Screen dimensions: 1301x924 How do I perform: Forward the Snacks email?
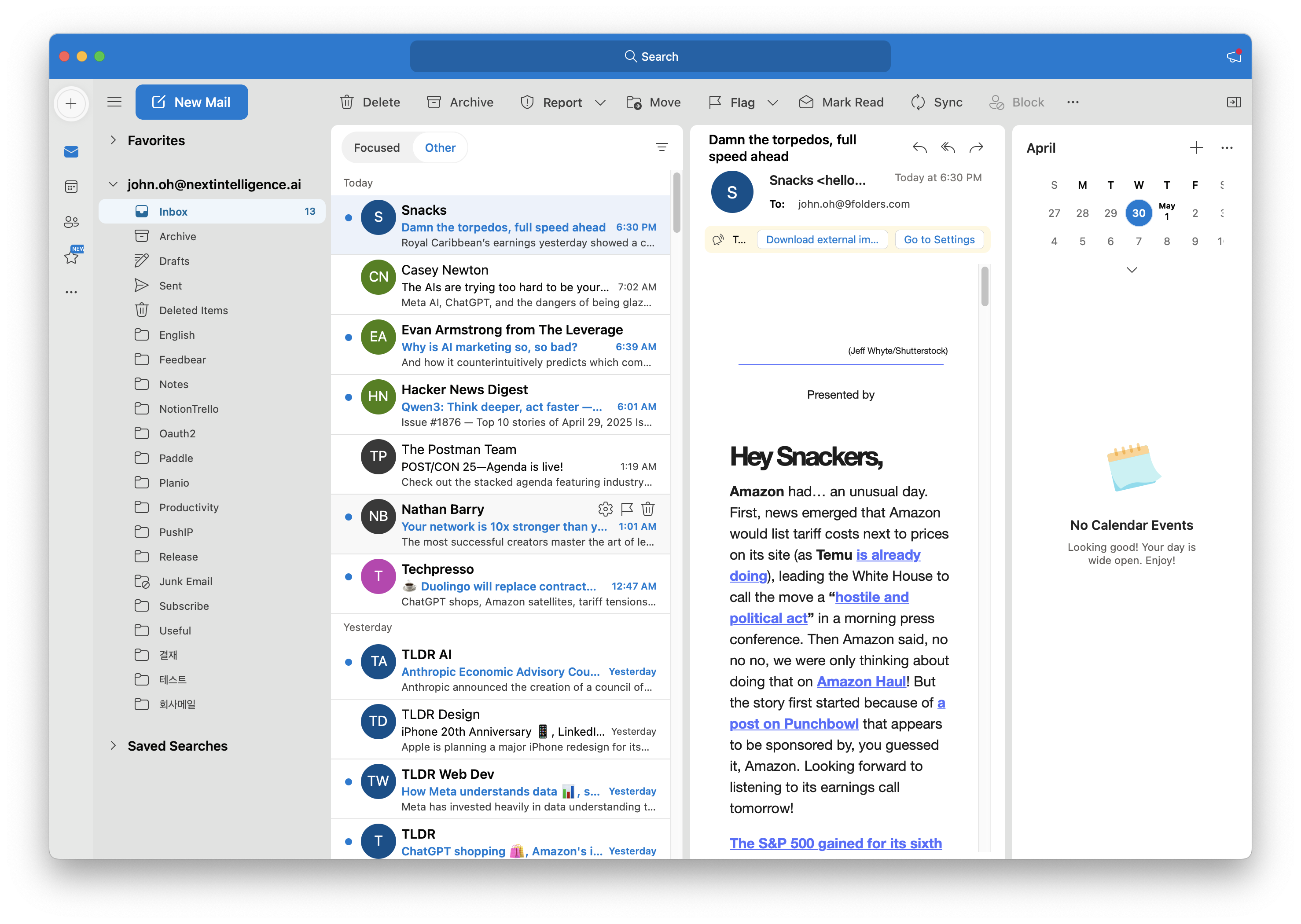point(976,148)
